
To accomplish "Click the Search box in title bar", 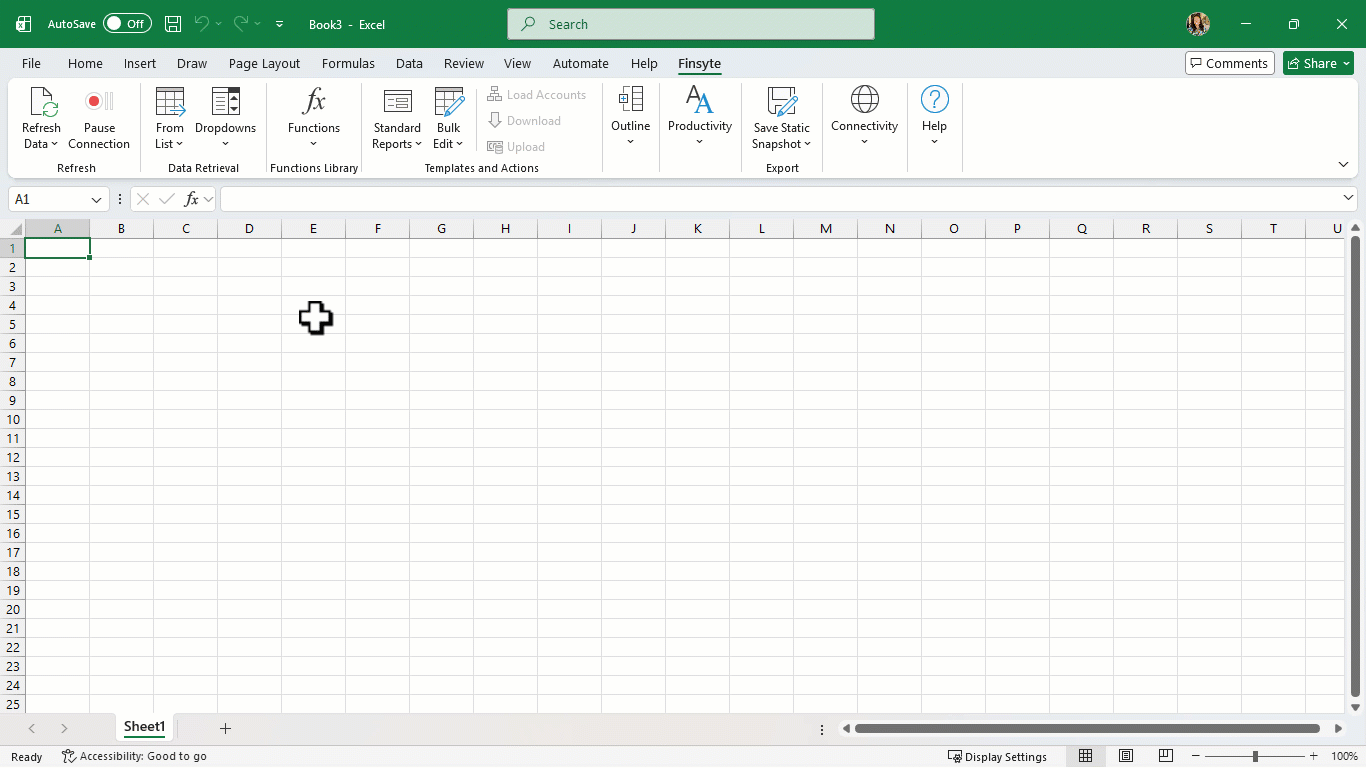I will coord(690,24).
